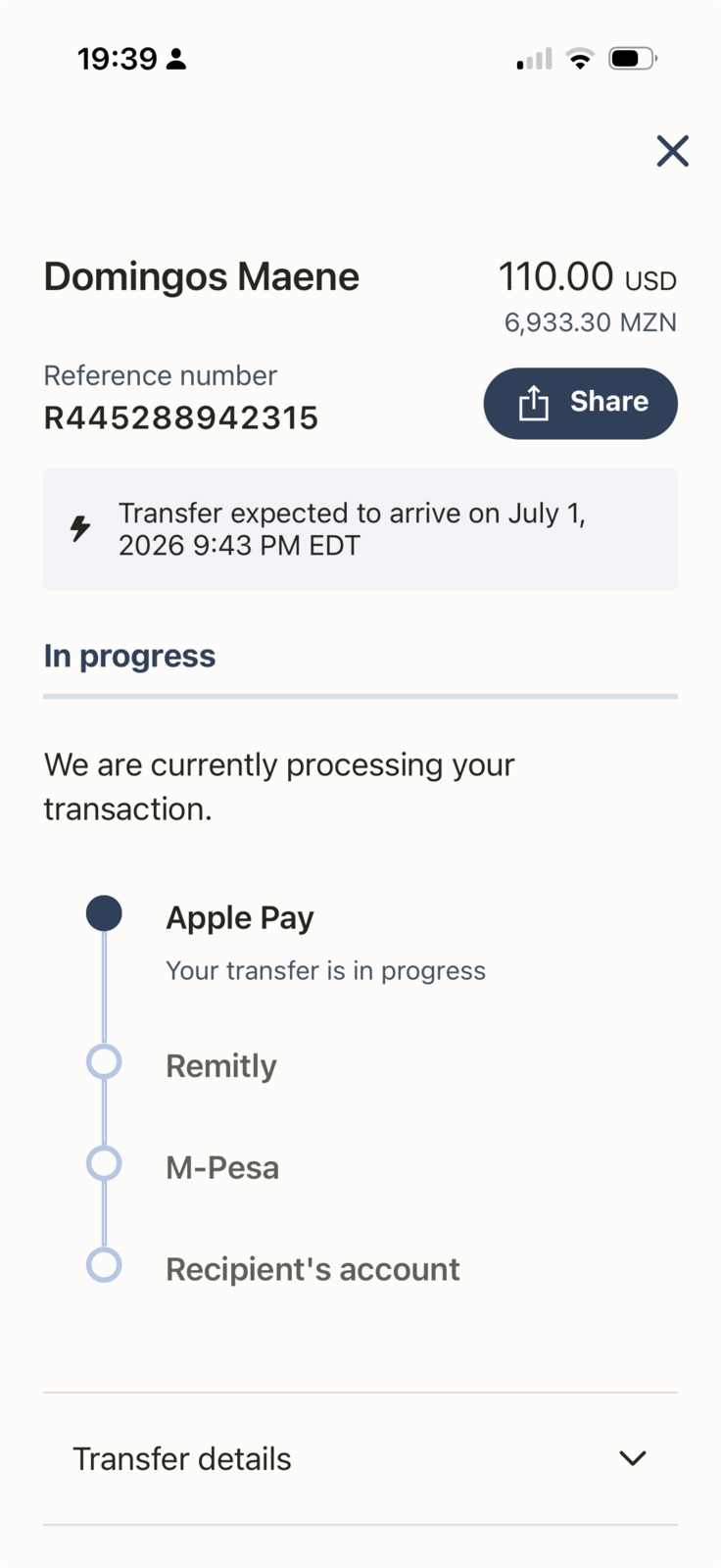Tap the person icon beside the clock
Viewport: 721px width, 1568px height.
(x=176, y=60)
